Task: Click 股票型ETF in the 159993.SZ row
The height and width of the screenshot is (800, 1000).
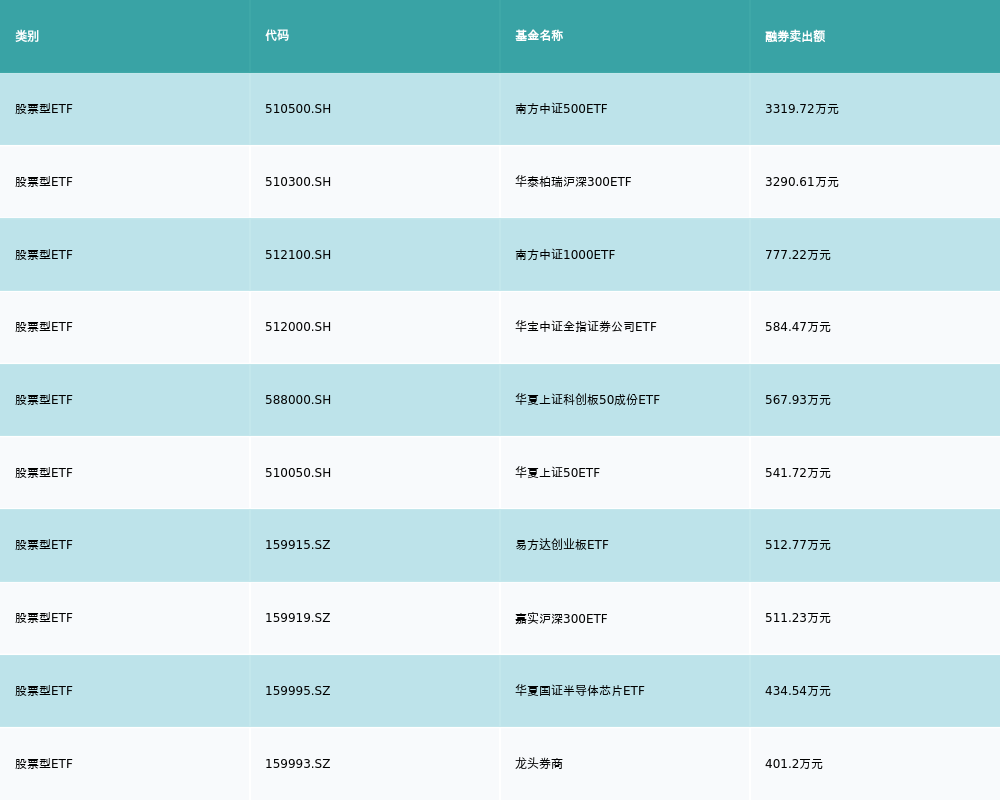Action: click(44, 764)
